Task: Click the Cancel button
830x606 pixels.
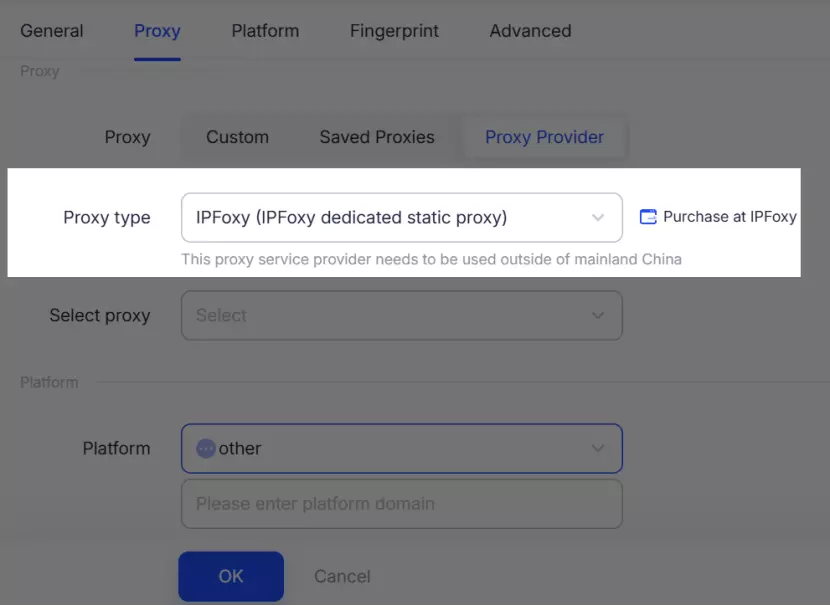Action: tap(342, 576)
